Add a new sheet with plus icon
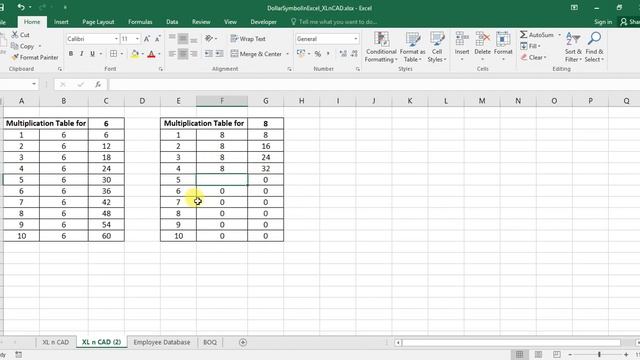640x360 pixels. point(243,342)
